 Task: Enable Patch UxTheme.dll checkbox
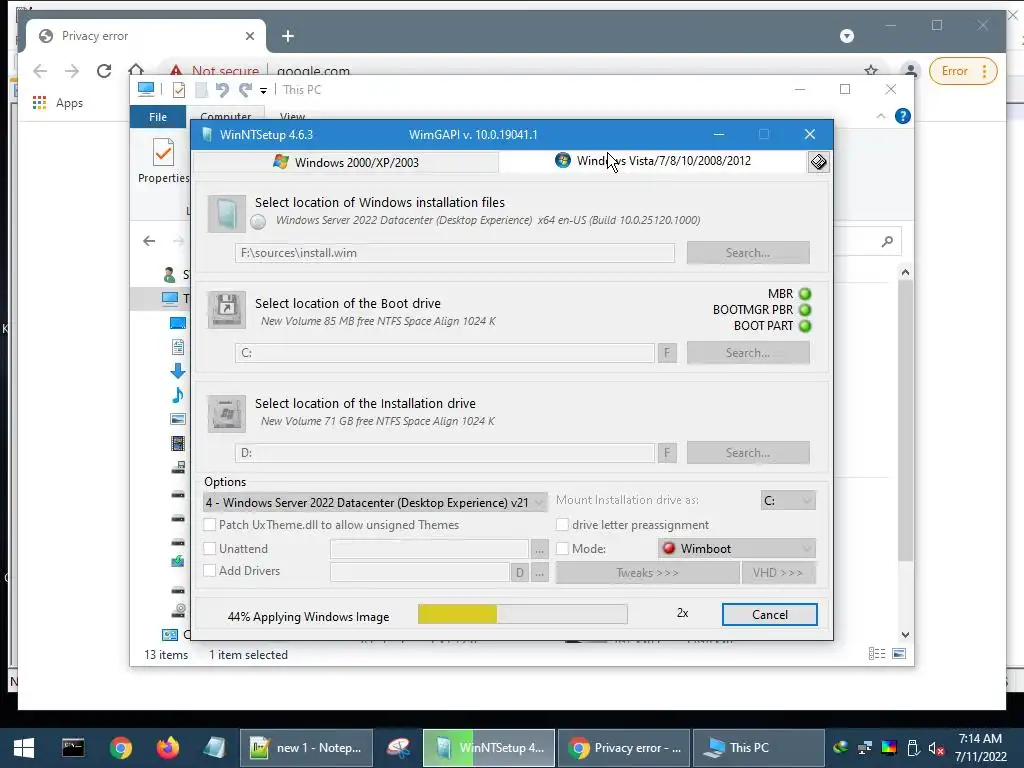(x=210, y=524)
